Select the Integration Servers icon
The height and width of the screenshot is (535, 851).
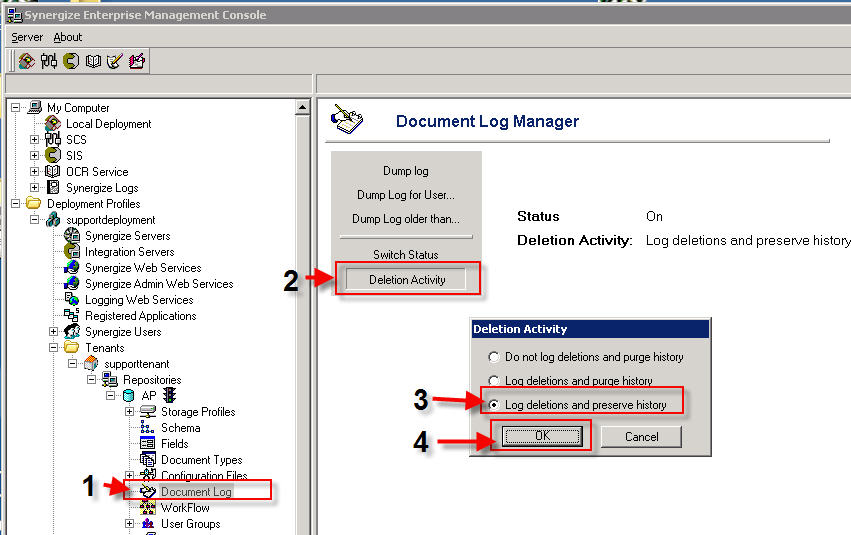(72, 251)
